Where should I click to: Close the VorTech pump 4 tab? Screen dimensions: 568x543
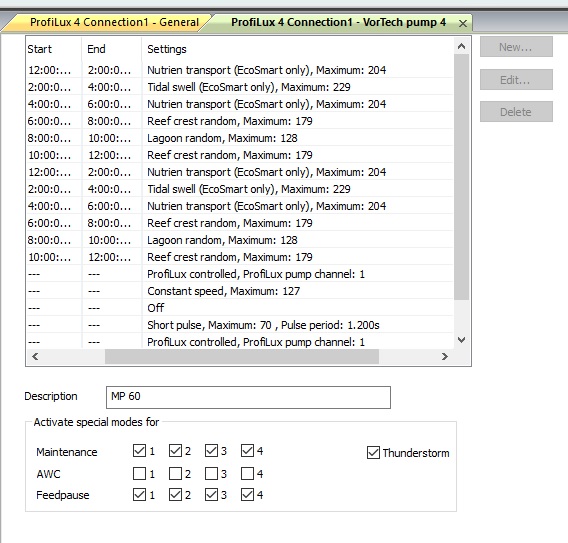(x=463, y=24)
